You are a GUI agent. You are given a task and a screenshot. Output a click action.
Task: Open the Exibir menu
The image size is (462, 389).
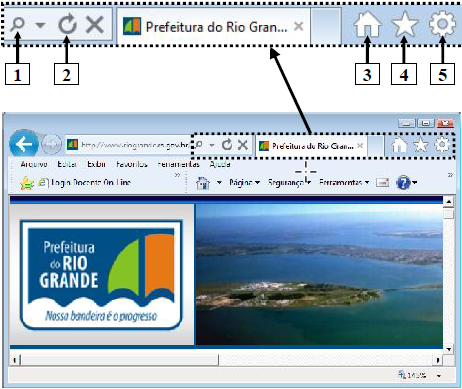(96, 164)
